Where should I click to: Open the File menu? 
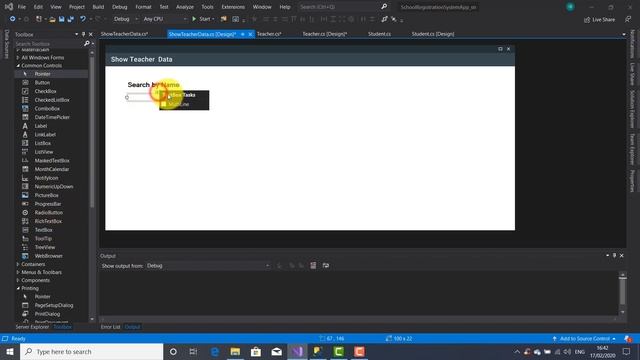22,7
